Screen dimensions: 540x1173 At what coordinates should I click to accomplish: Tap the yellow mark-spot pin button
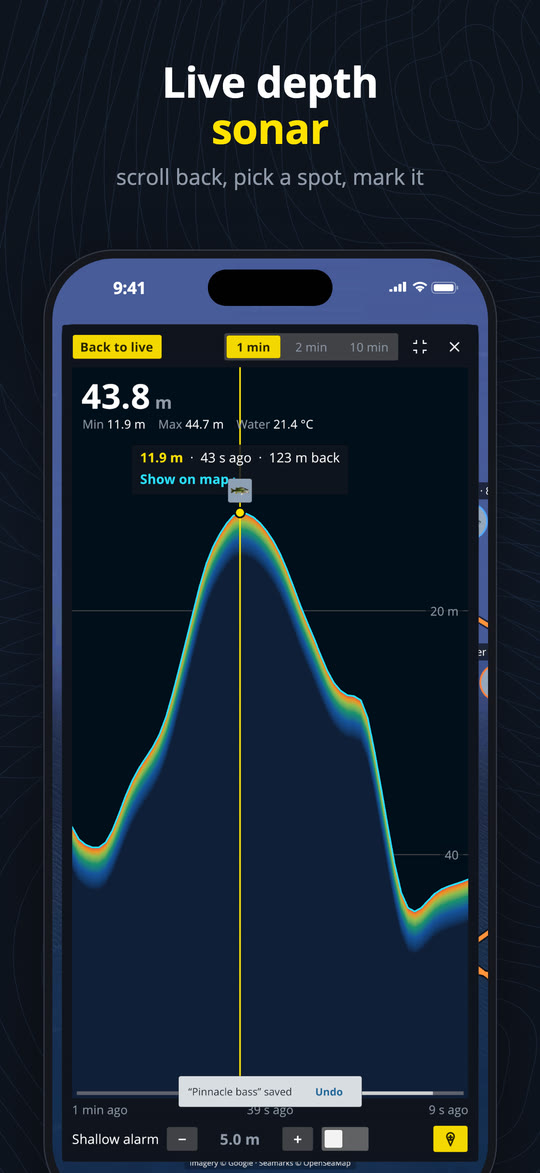[x=450, y=1139]
